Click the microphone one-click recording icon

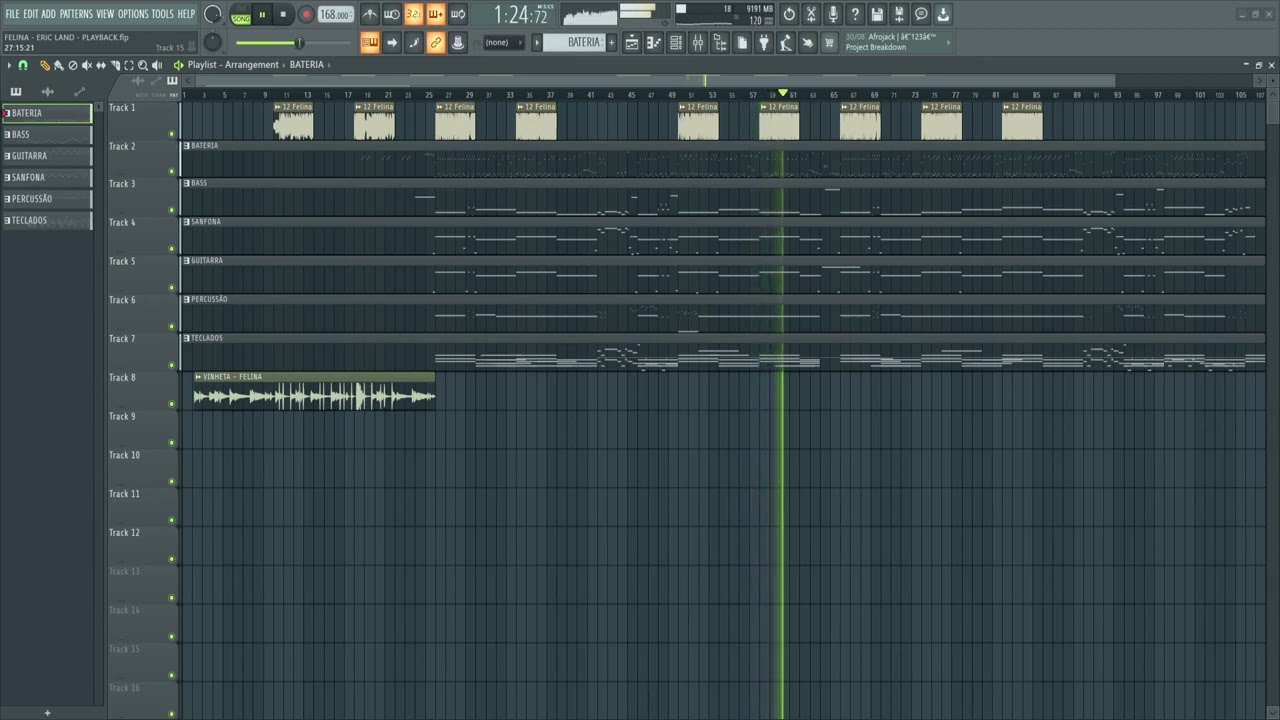pyautogui.click(x=833, y=14)
